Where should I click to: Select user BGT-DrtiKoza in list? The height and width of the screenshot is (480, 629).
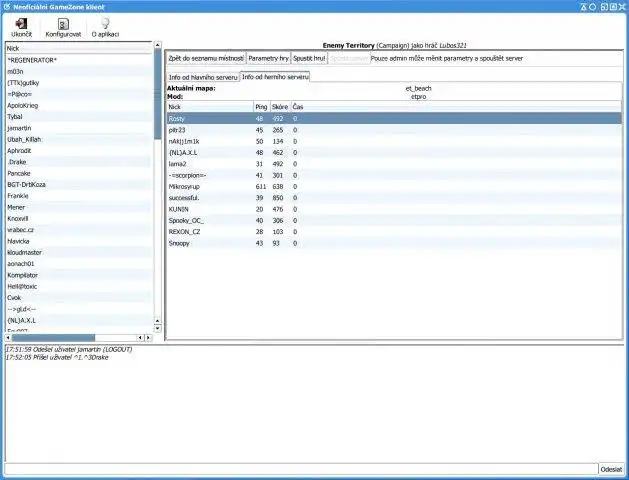(79, 184)
